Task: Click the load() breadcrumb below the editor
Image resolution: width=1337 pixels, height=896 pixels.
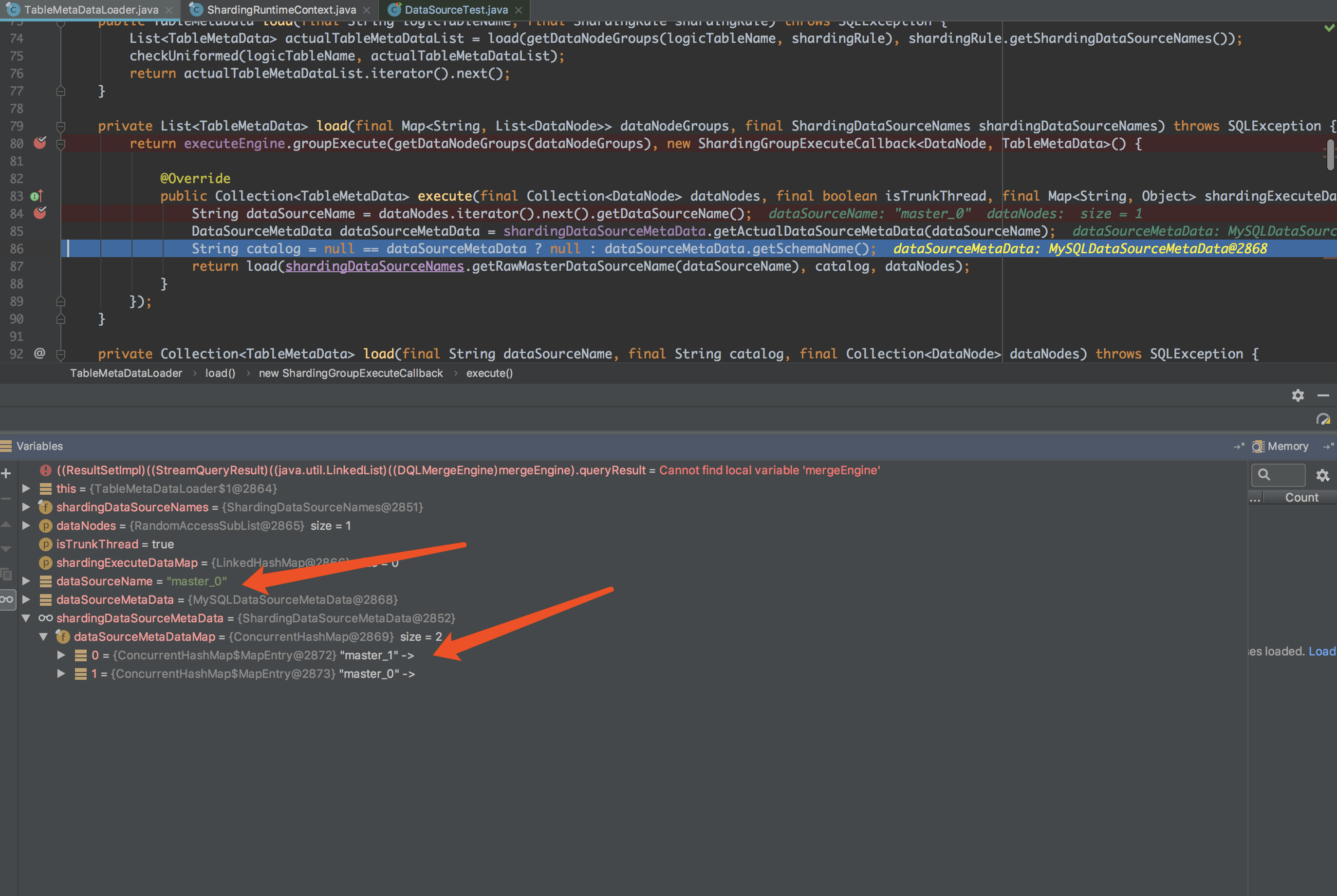Action: click(x=220, y=373)
